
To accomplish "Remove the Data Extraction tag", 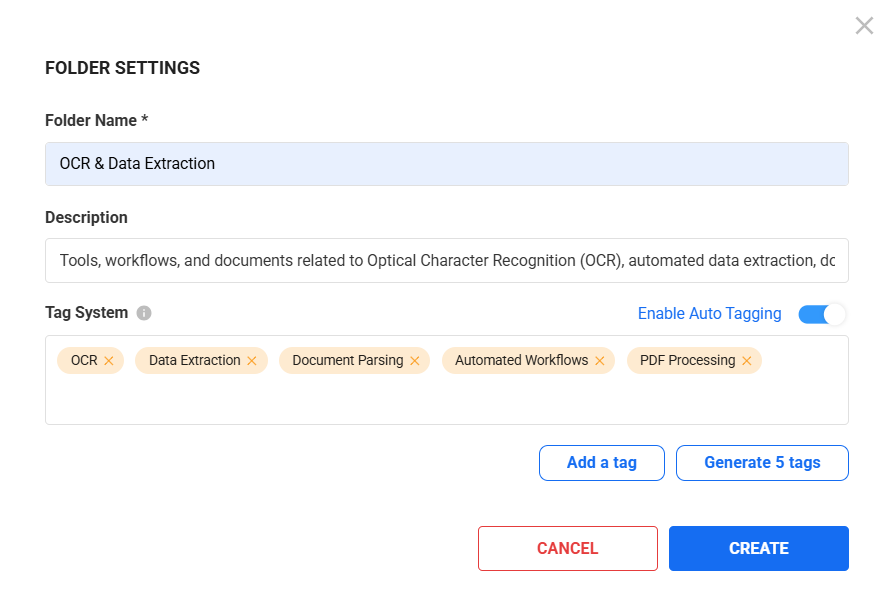I will [252, 361].
